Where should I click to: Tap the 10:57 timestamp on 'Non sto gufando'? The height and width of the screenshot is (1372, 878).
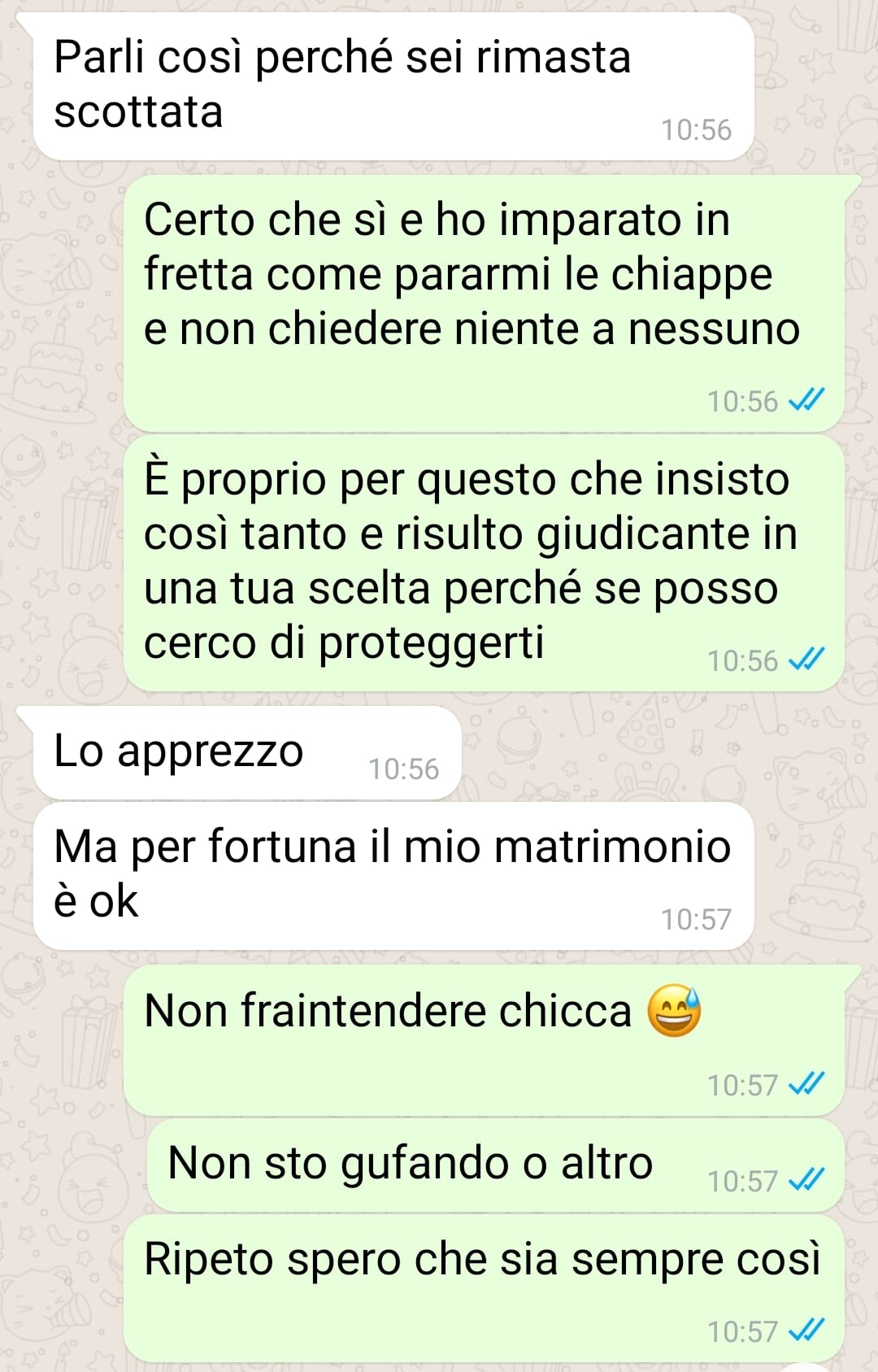(742, 1181)
